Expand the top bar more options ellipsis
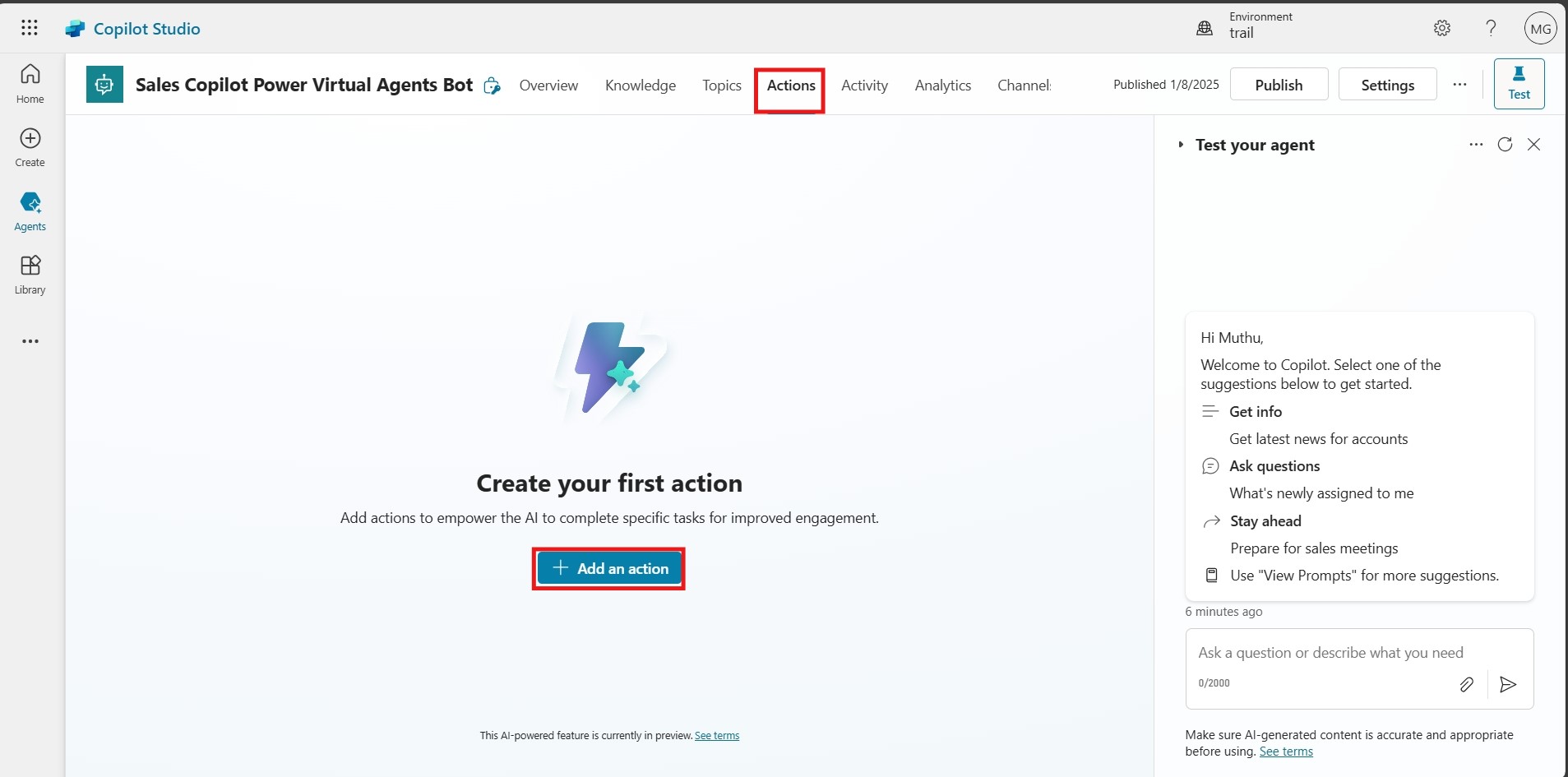This screenshot has height=777, width=1568. click(1459, 85)
